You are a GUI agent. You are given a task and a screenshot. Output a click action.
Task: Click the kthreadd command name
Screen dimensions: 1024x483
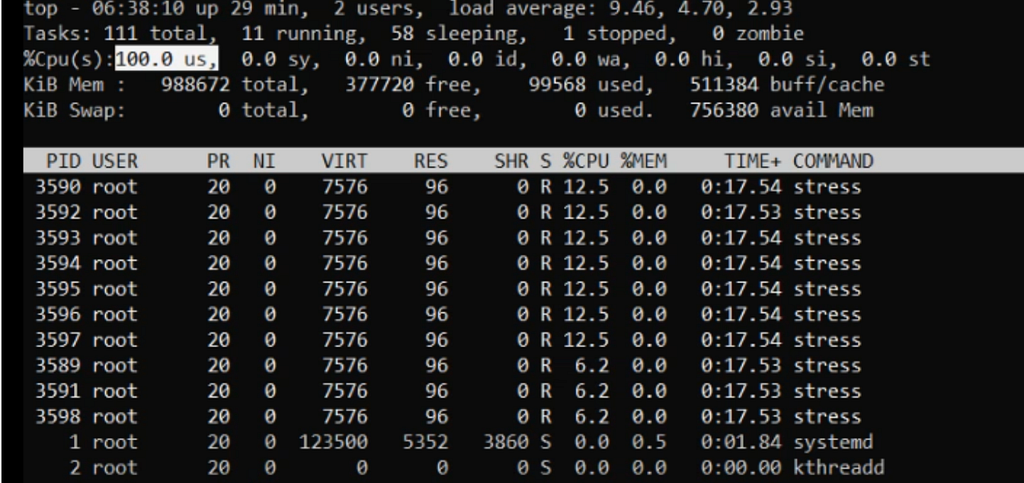(839, 467)
